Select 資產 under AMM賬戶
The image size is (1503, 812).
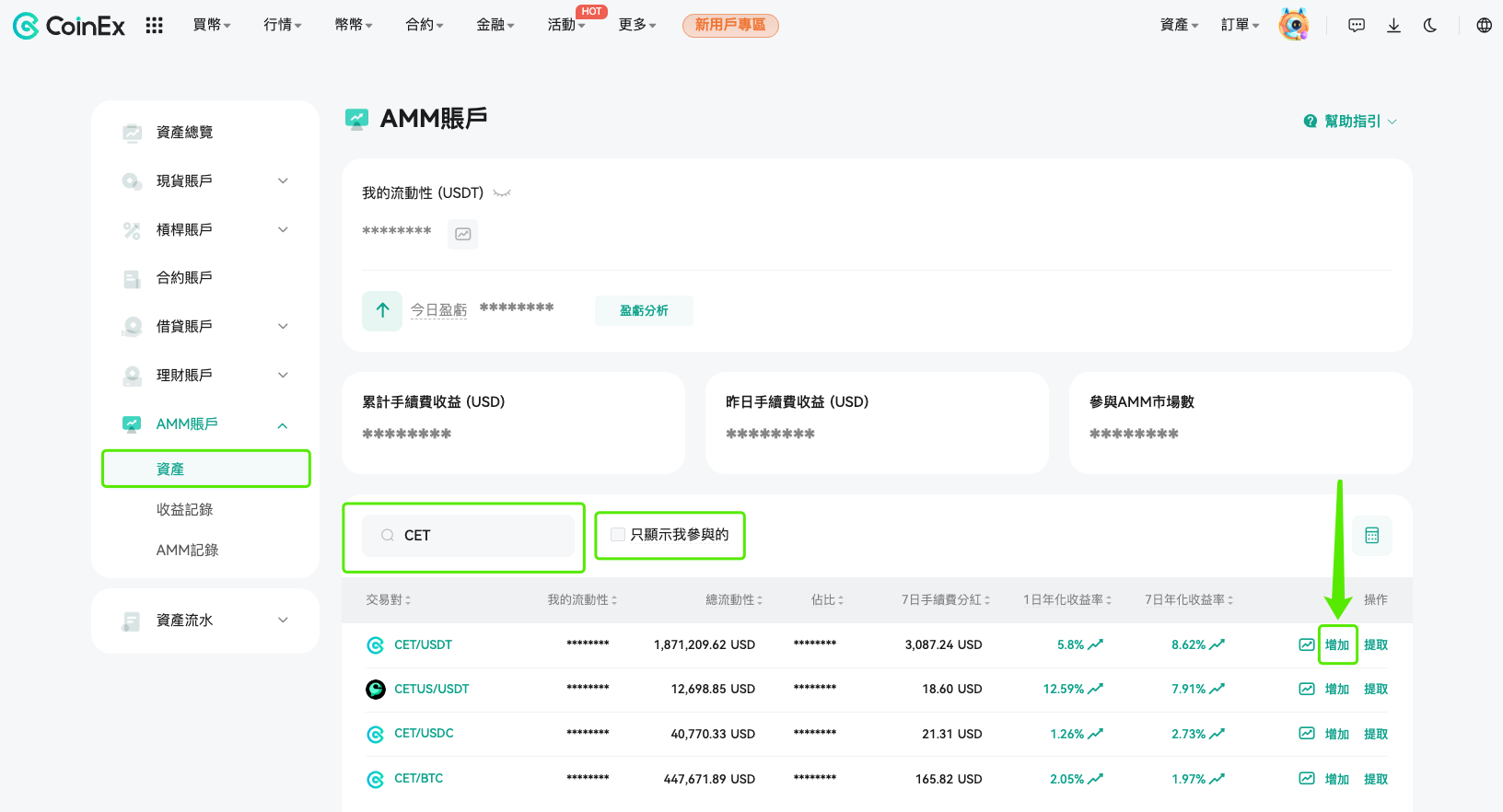[205, 469]
